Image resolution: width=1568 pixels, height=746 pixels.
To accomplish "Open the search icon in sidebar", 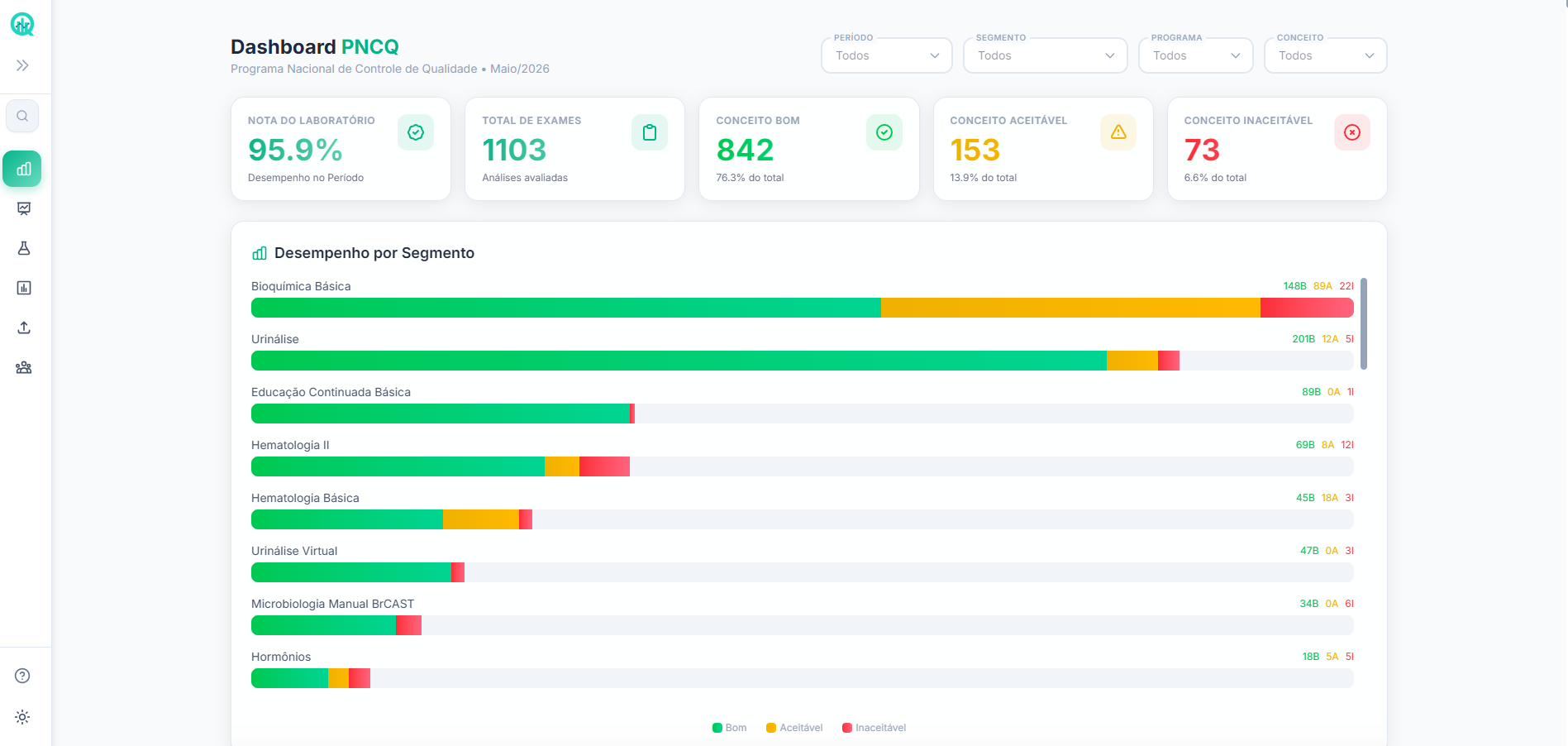I will coord(22,116).
